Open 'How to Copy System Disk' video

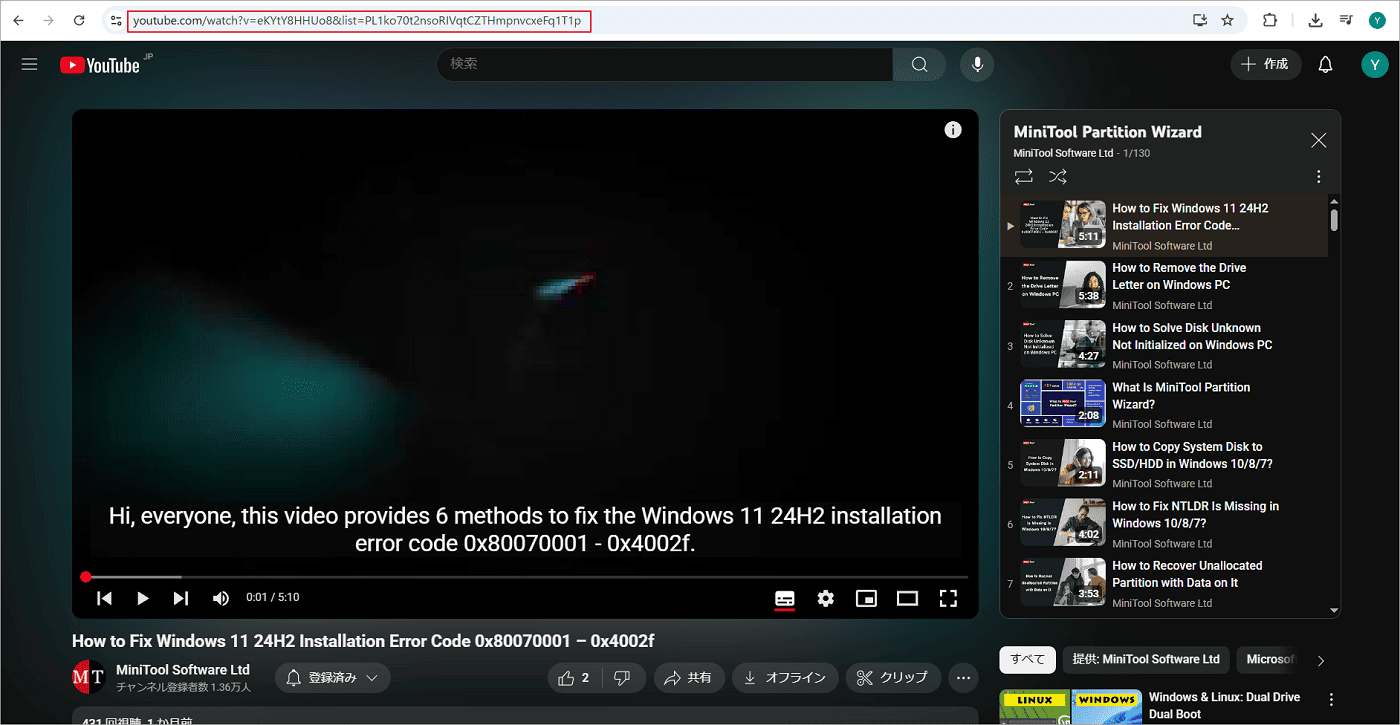(1165, 464)
